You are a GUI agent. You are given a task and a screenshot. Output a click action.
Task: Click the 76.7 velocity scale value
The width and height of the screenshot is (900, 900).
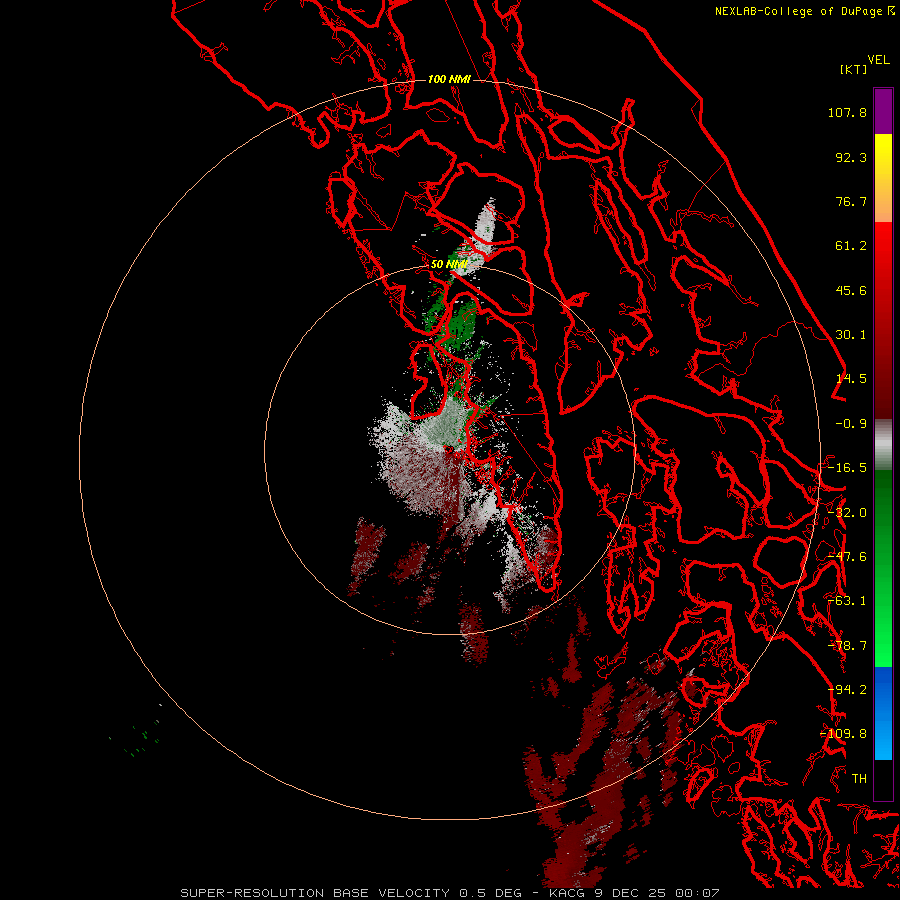click(851, 201)
